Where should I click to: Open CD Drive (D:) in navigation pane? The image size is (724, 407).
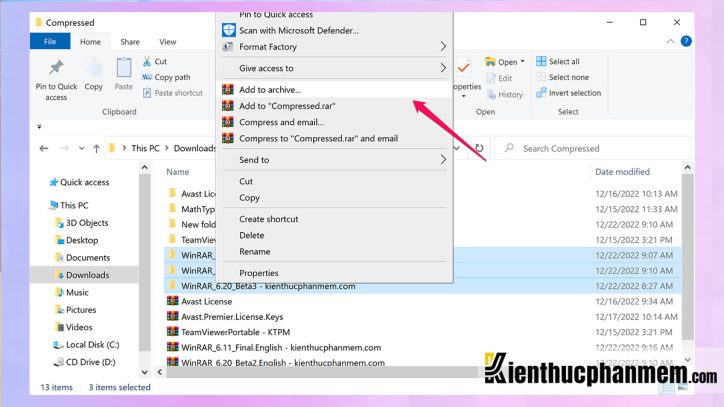84,362
